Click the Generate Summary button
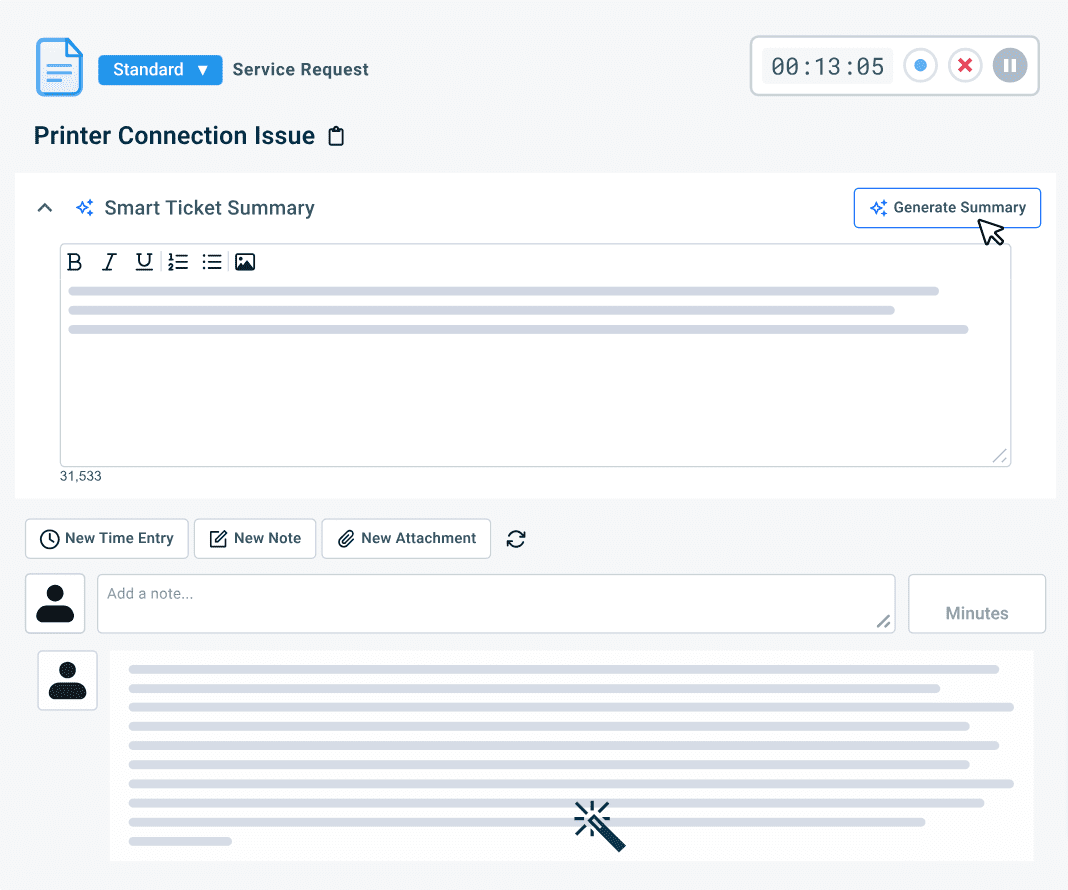Screen dimensions: 1068x890 coord(947,208)
